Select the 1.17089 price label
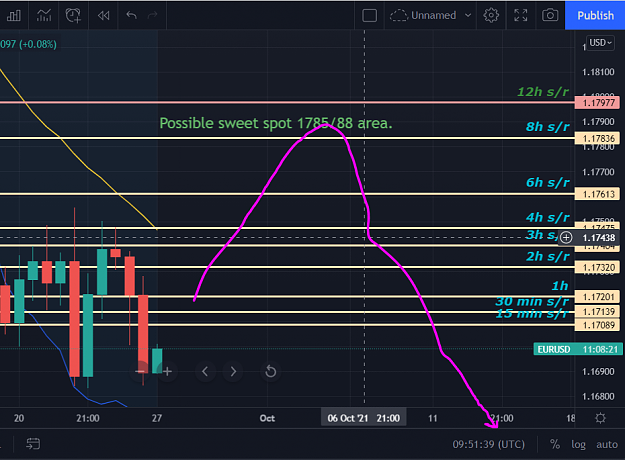This screenshot has height=460, width=625. pyautogui.click(x=597, y=325)
